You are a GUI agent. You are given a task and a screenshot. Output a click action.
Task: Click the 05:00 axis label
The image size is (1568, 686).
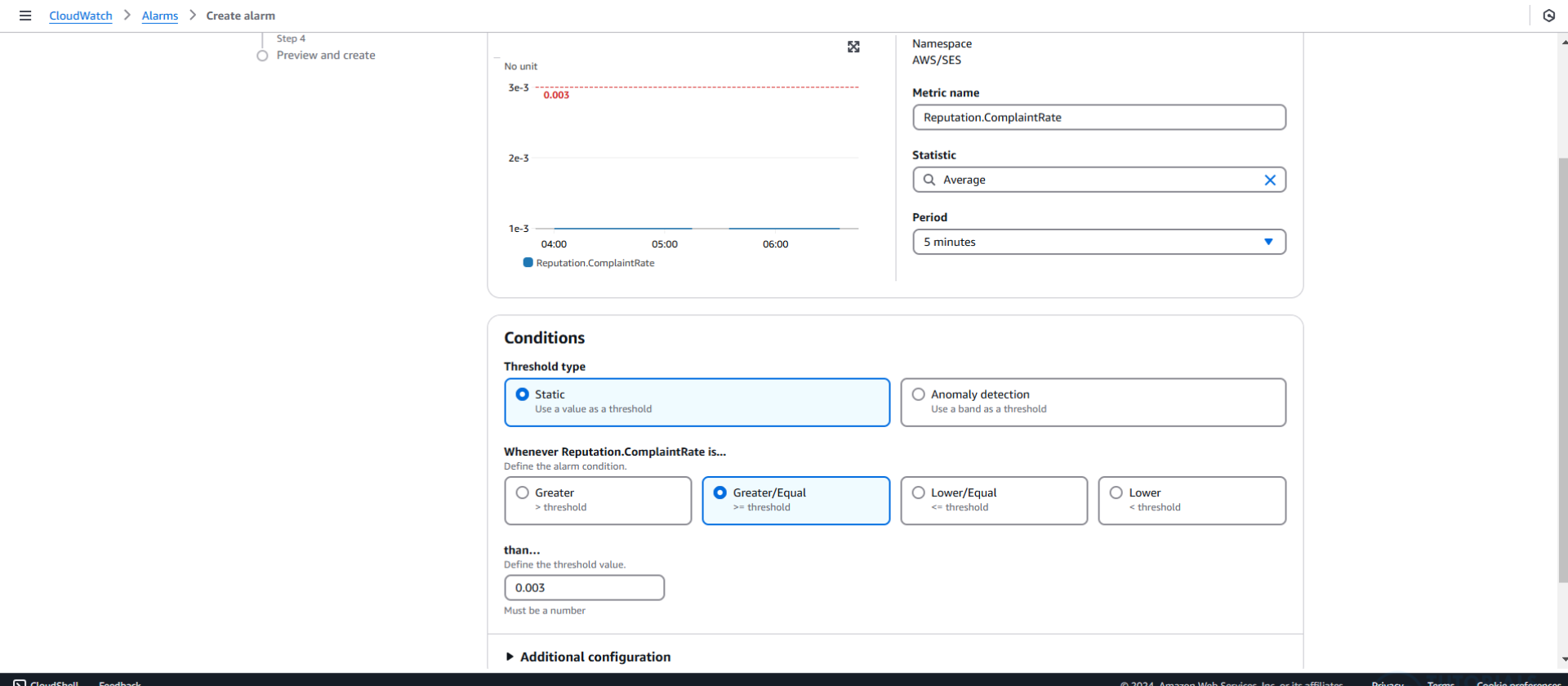pos(665,244)
